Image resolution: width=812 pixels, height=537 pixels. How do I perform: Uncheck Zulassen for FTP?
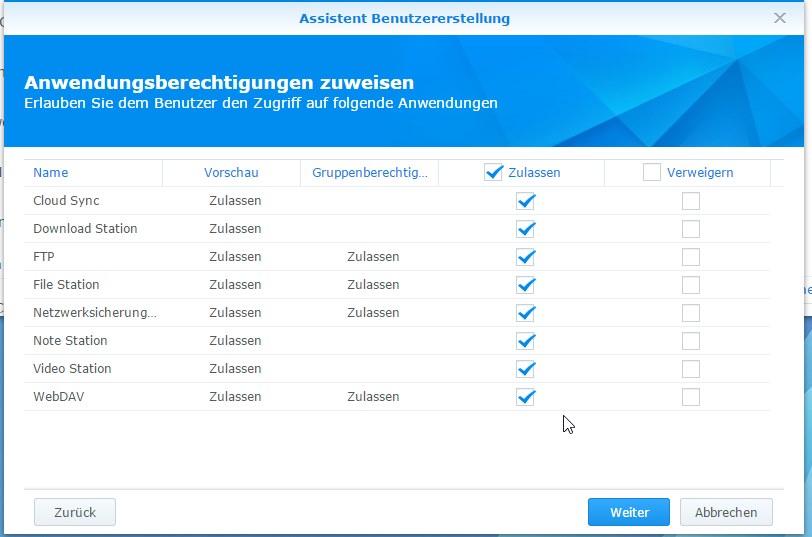[526, 257]
